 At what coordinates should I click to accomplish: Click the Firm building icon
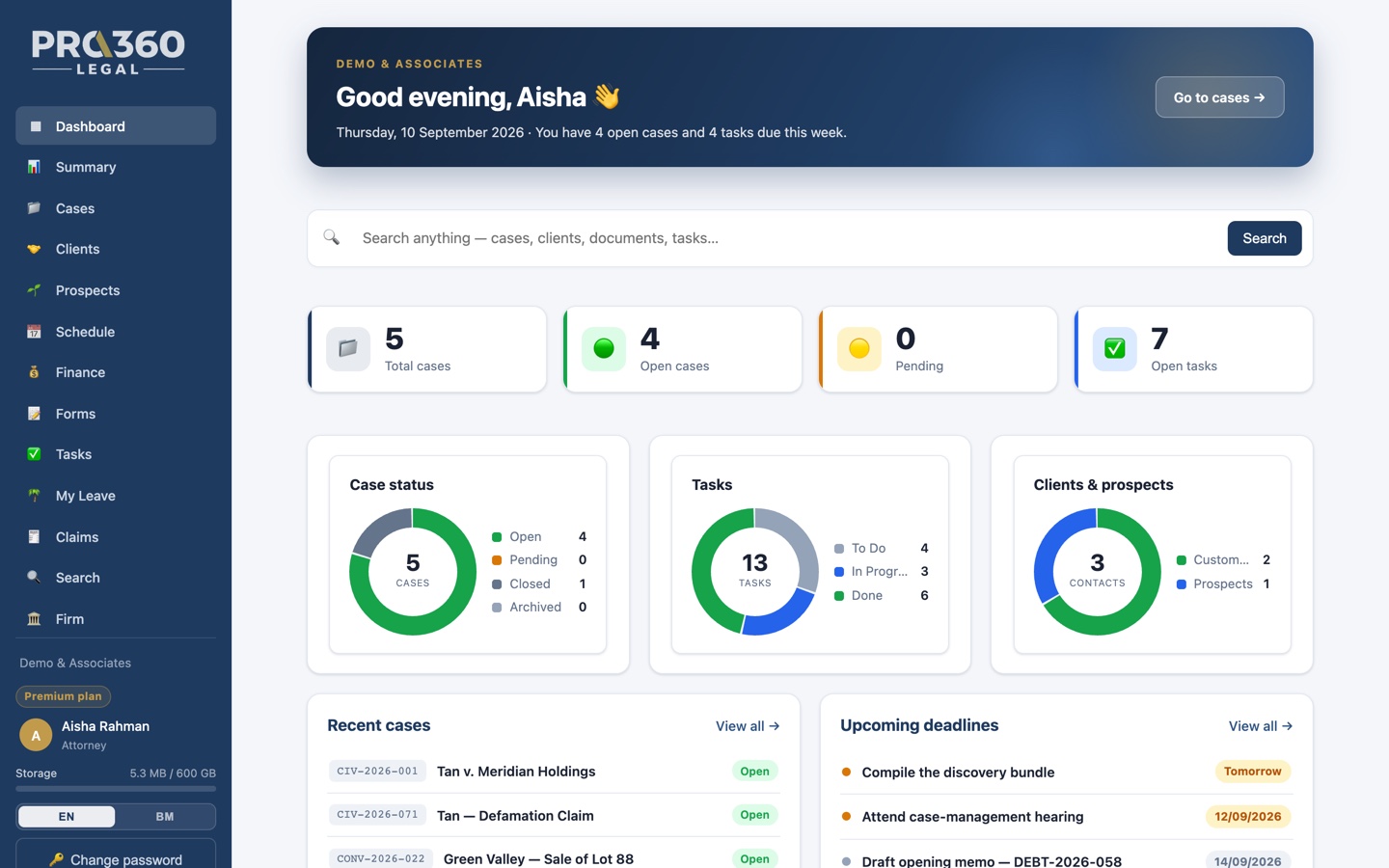coord(35,619)
